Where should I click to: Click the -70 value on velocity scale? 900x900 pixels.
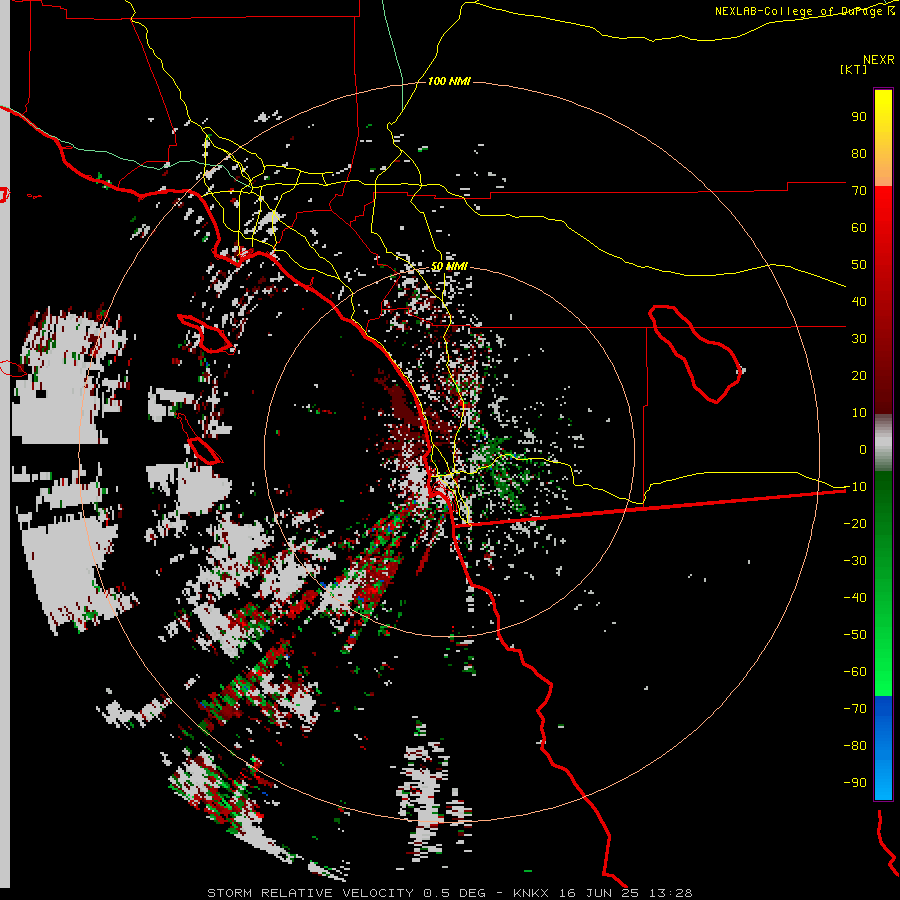(855, 708)
